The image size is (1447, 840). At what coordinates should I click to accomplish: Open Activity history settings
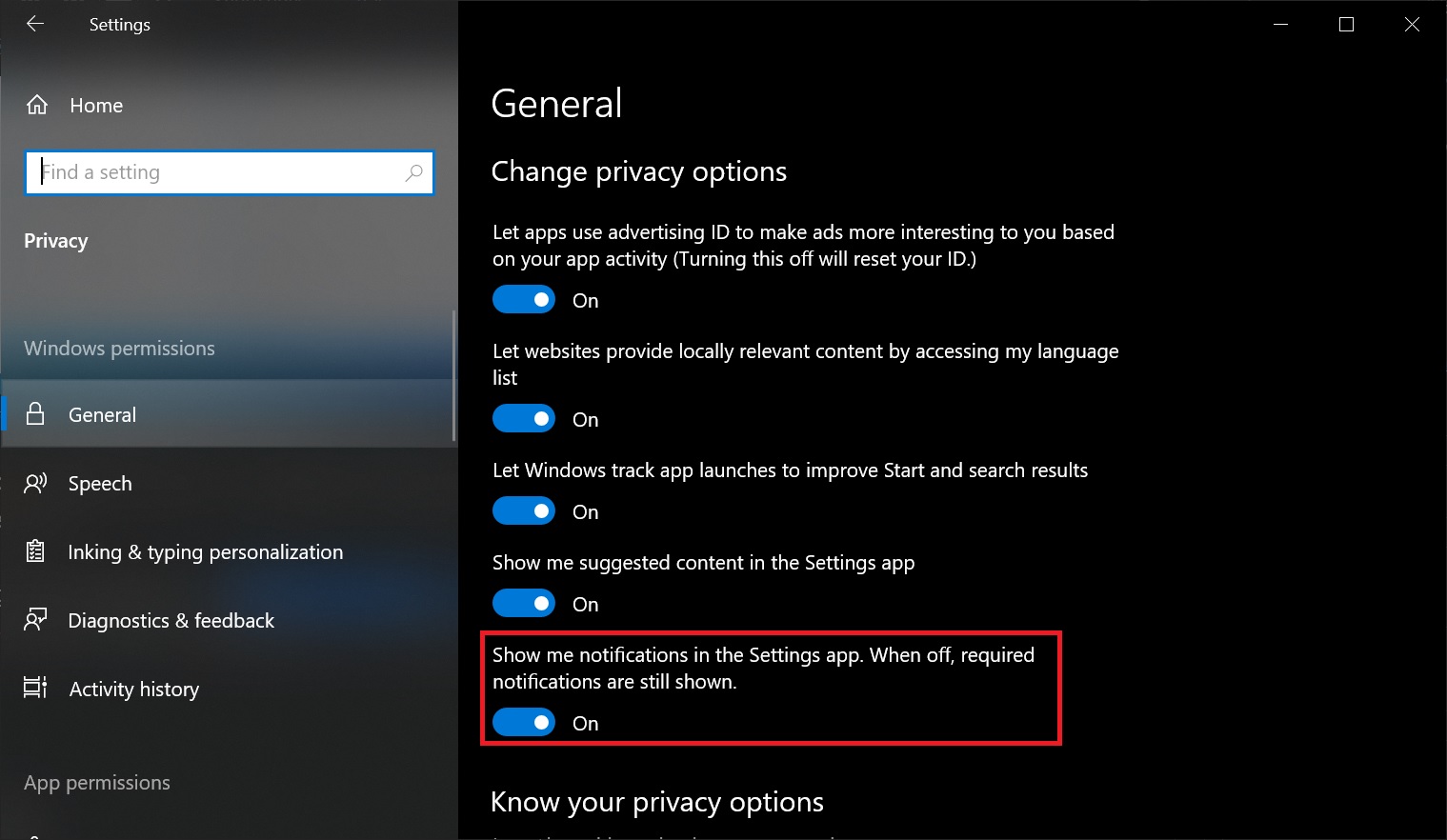229,689
